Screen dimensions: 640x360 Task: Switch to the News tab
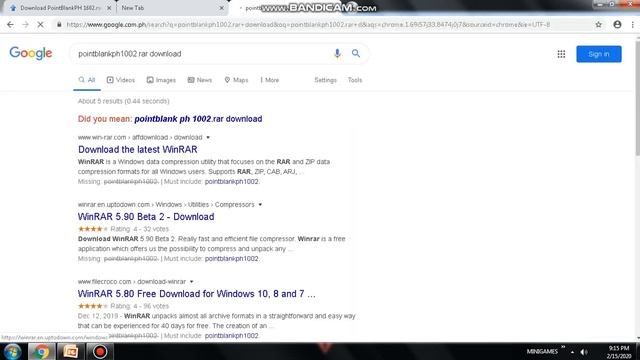200,80
